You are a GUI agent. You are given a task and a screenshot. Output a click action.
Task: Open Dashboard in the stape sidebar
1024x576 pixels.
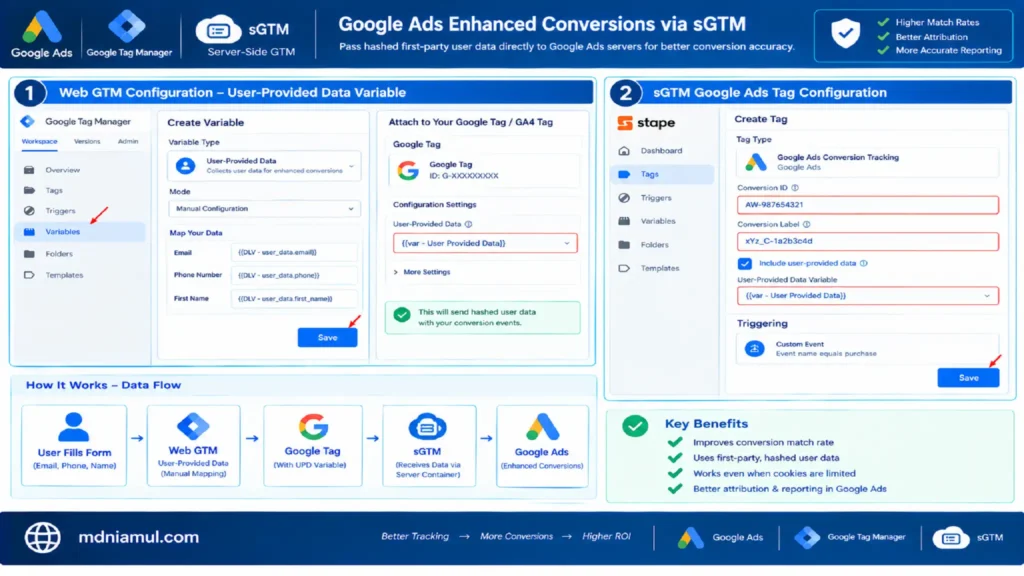[x=662, y=151]
